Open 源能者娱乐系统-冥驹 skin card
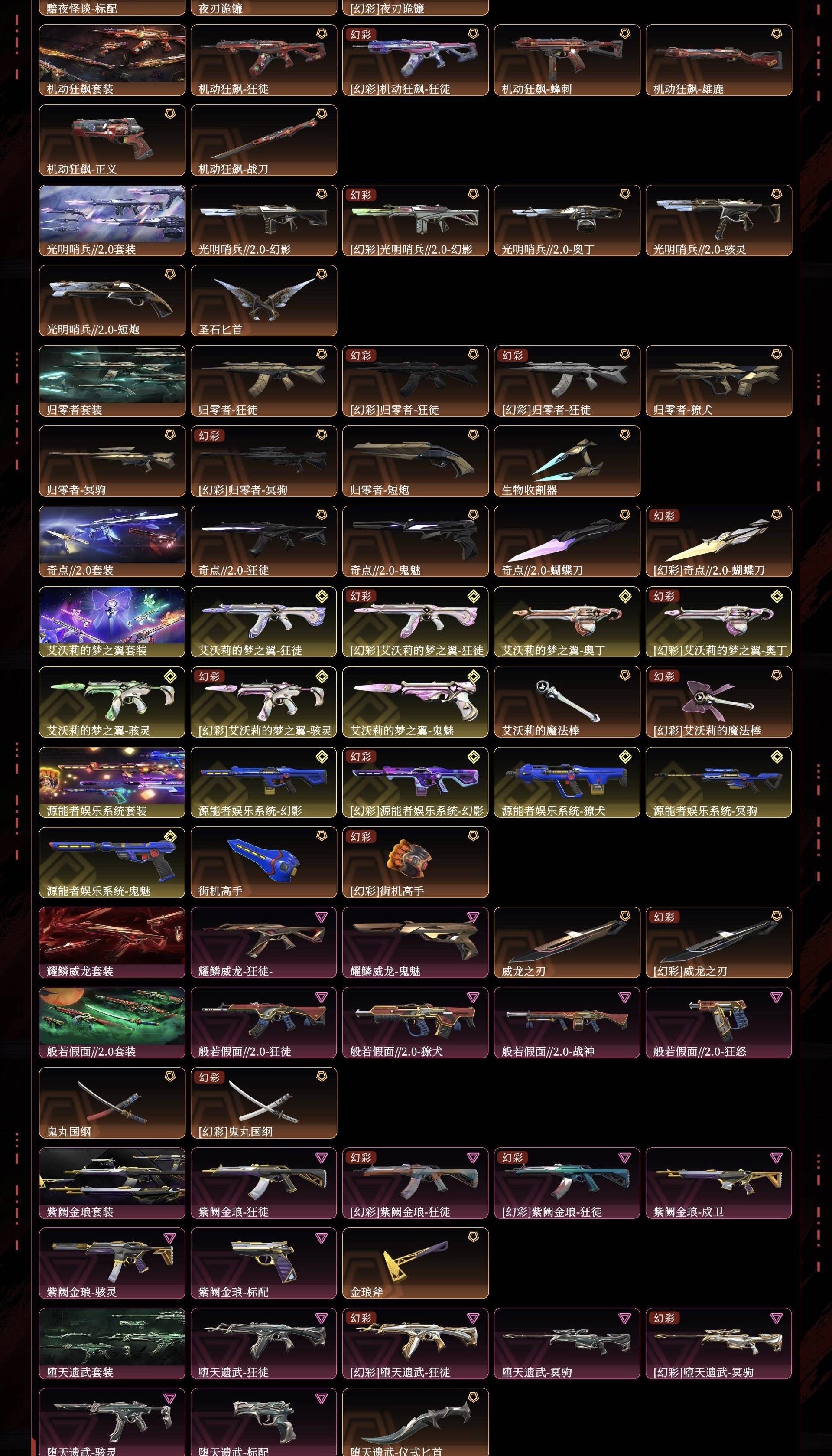The width and height of the screenshot is (832, 1456). [x=718, y=782]
